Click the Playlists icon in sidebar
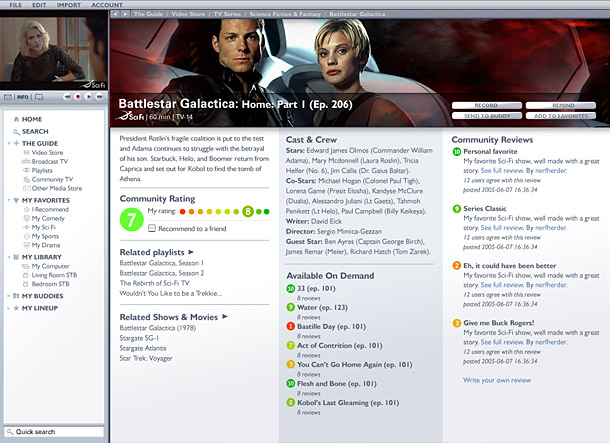Screen dimensions: 610x443 click(x=26, y=170)
